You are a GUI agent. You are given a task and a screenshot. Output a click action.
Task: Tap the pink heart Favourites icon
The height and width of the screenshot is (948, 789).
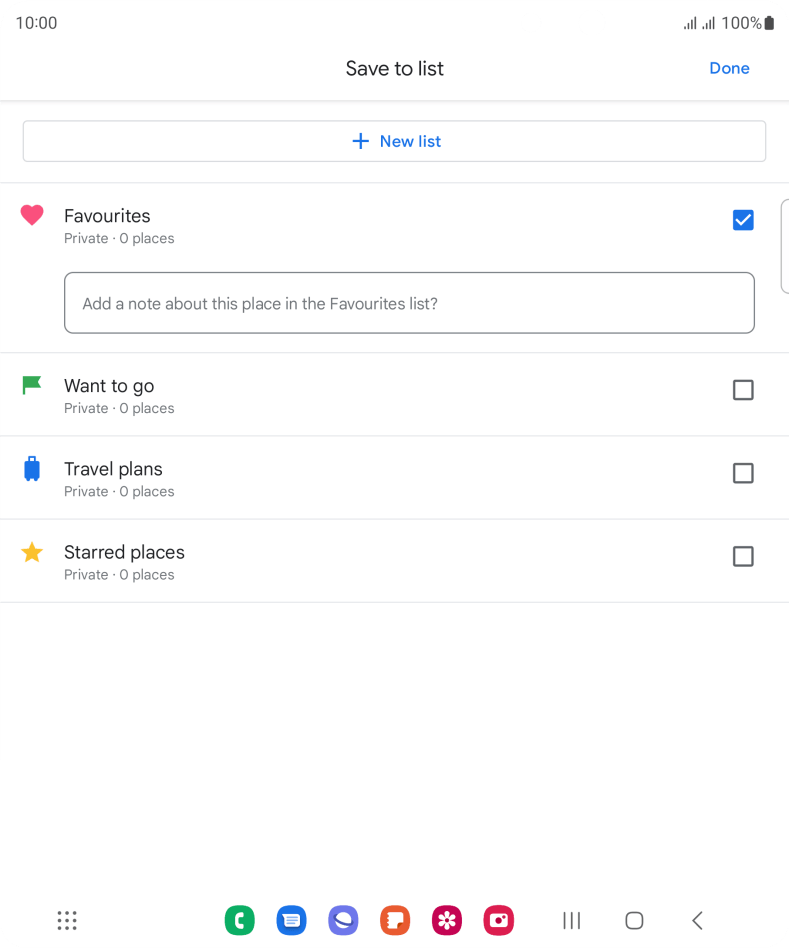[x=32, y=215]
